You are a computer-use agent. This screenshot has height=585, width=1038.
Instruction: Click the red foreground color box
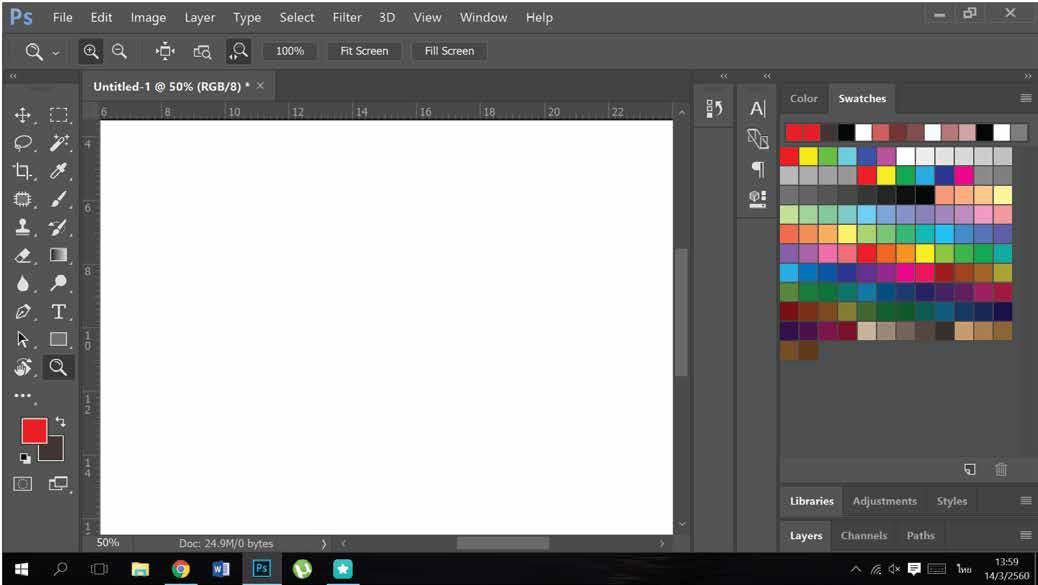[34, 431]
